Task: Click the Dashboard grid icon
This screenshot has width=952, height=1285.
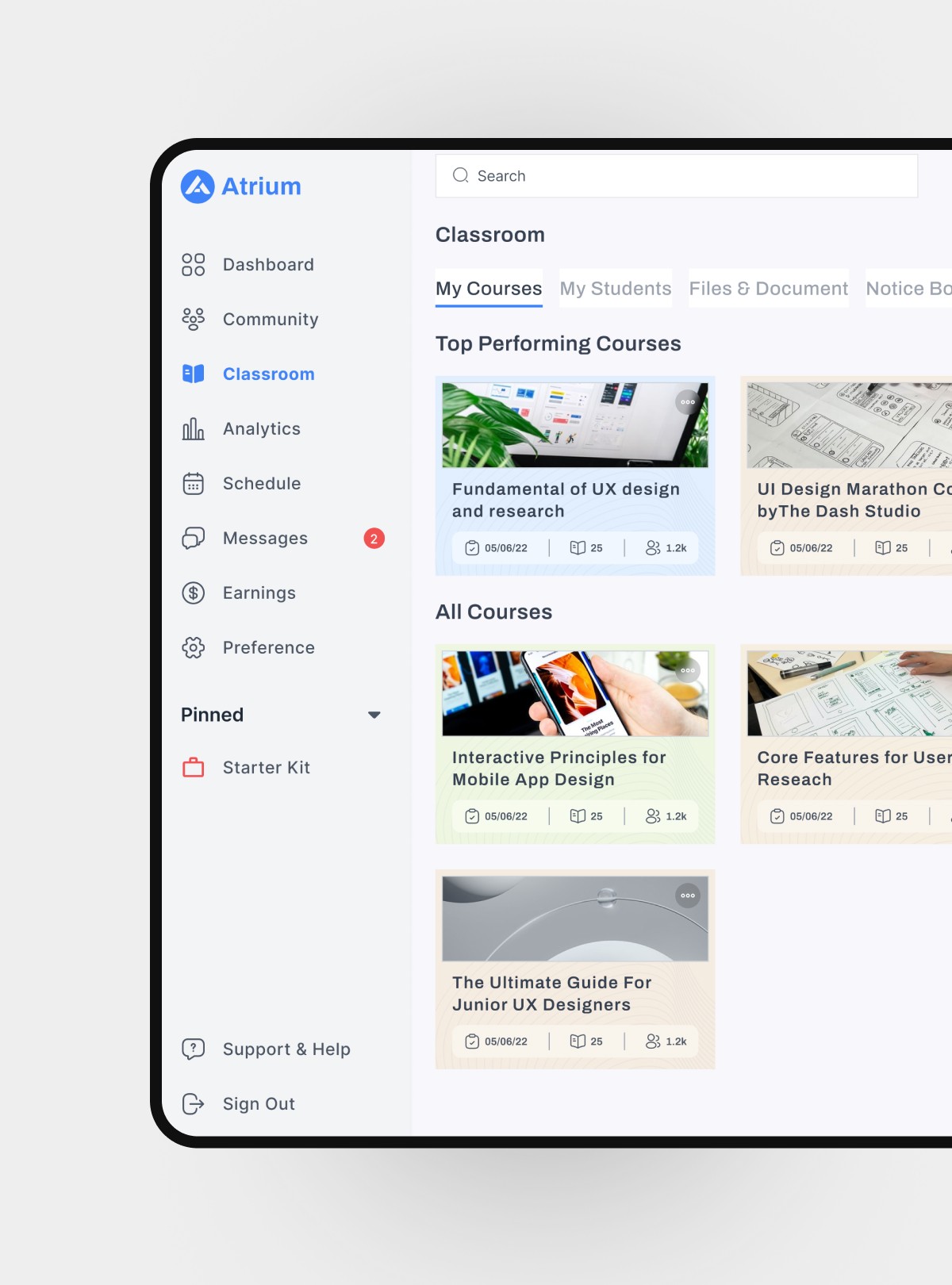Action: pyautogui.click(x=193, y=265)
